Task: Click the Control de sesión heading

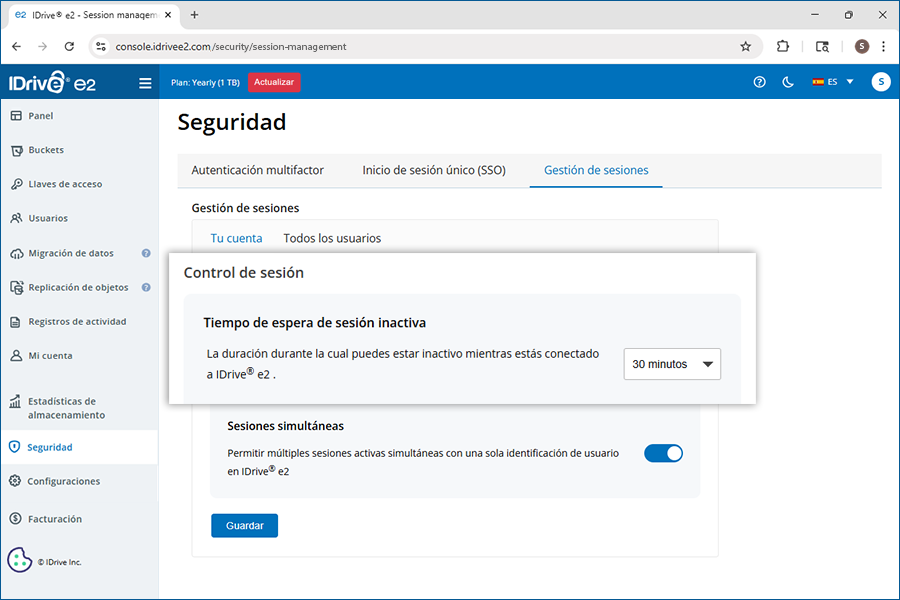Action: [x=244, y=273]
